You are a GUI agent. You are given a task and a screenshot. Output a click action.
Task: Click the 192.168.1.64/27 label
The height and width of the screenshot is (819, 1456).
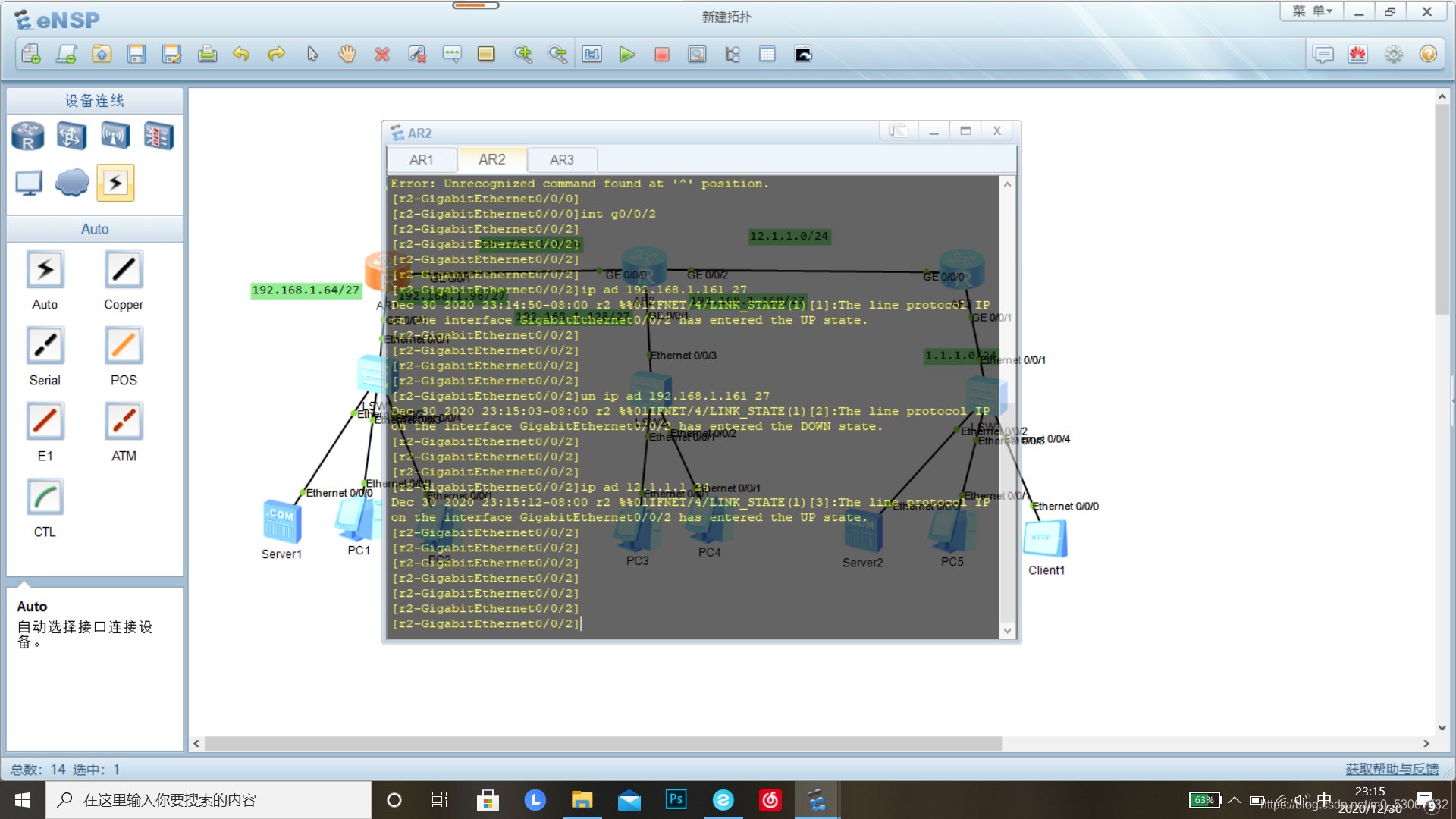click(306, 290)
